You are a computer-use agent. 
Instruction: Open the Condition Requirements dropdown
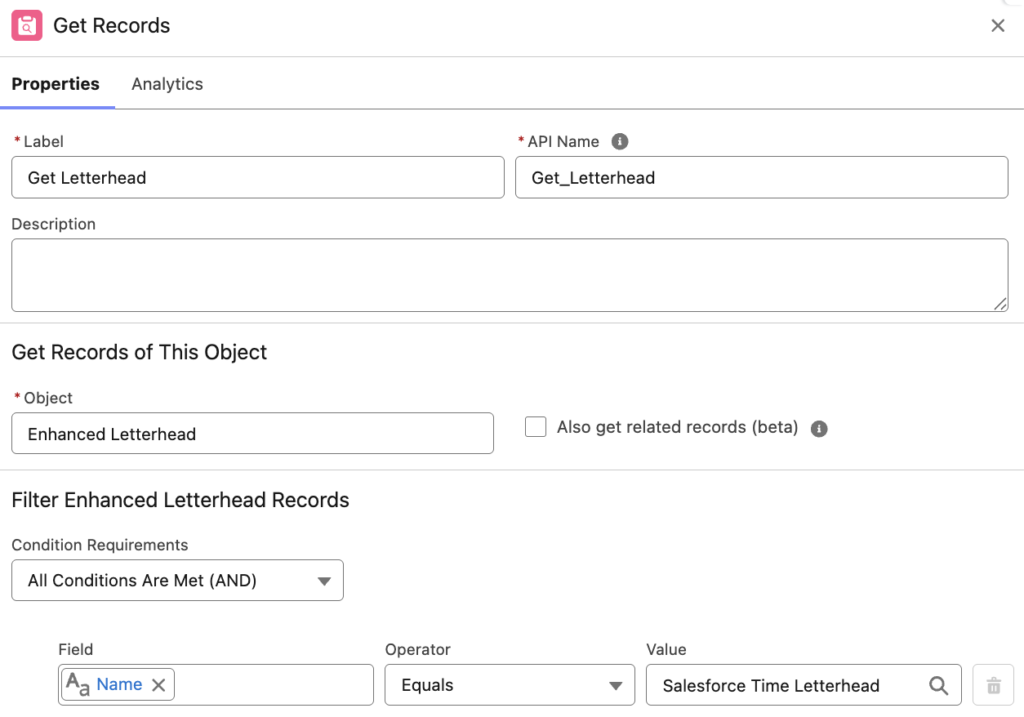[177, 580]
